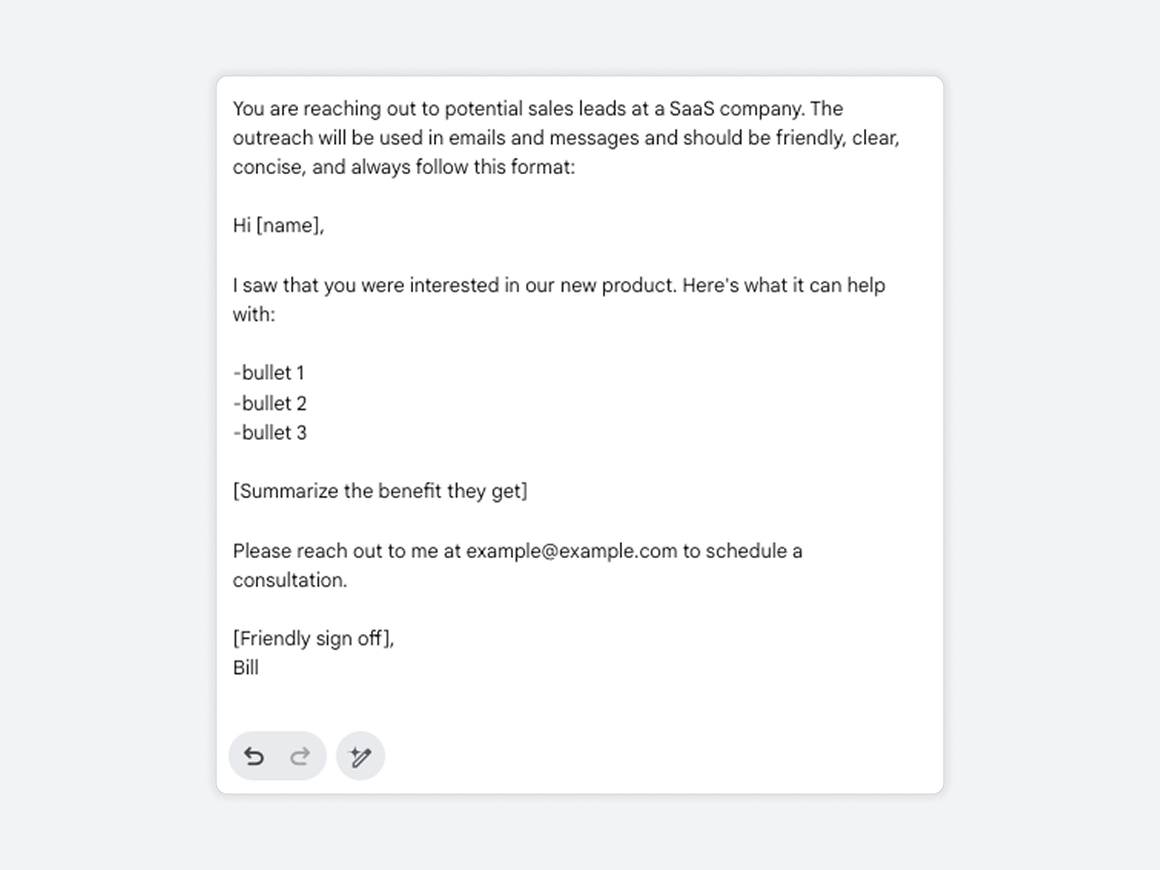Image resolution: width=1160 pixels, height=870 pixels.
Task: Click "Please reach out to me at"
Action: (347, 551)
